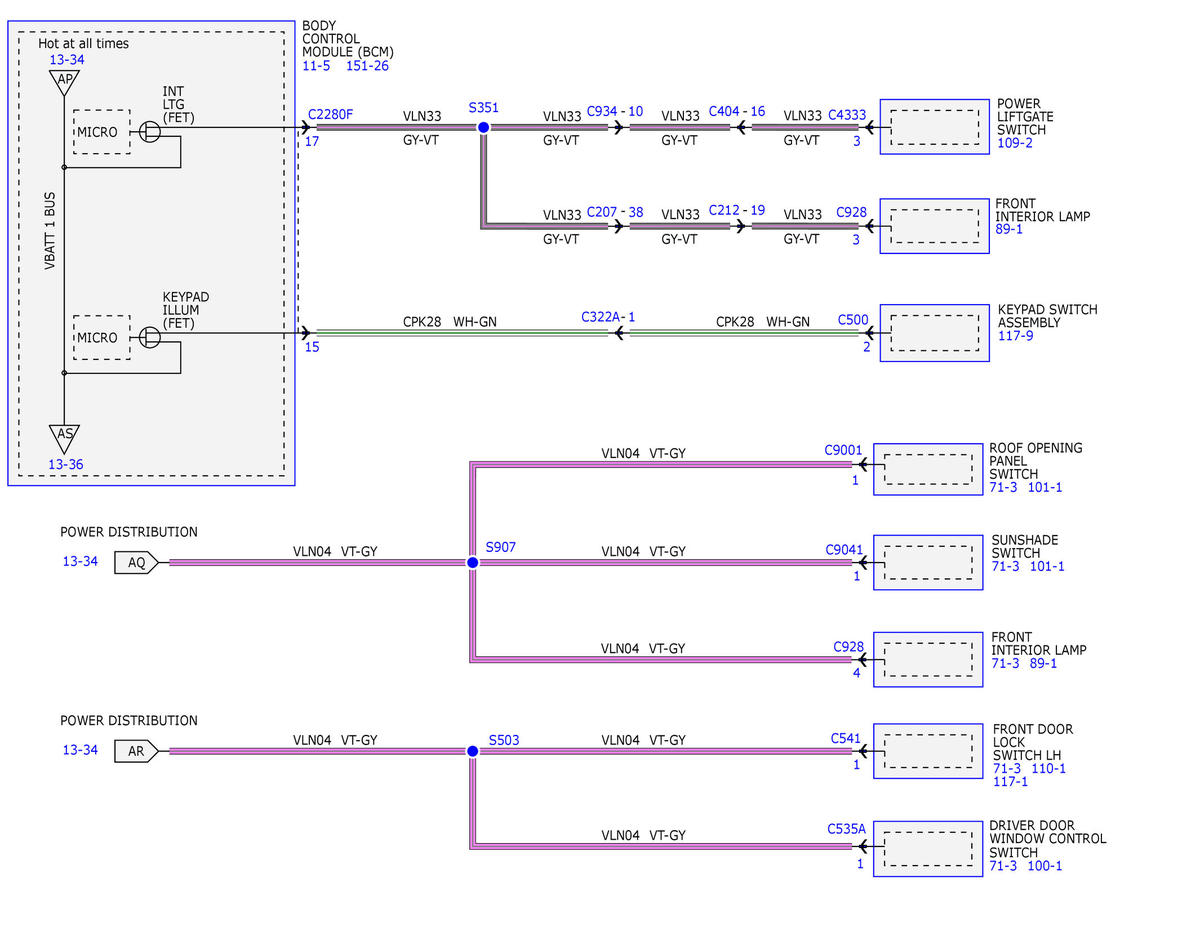Click the AR power distribution connector symbol

tap(136, 751)
